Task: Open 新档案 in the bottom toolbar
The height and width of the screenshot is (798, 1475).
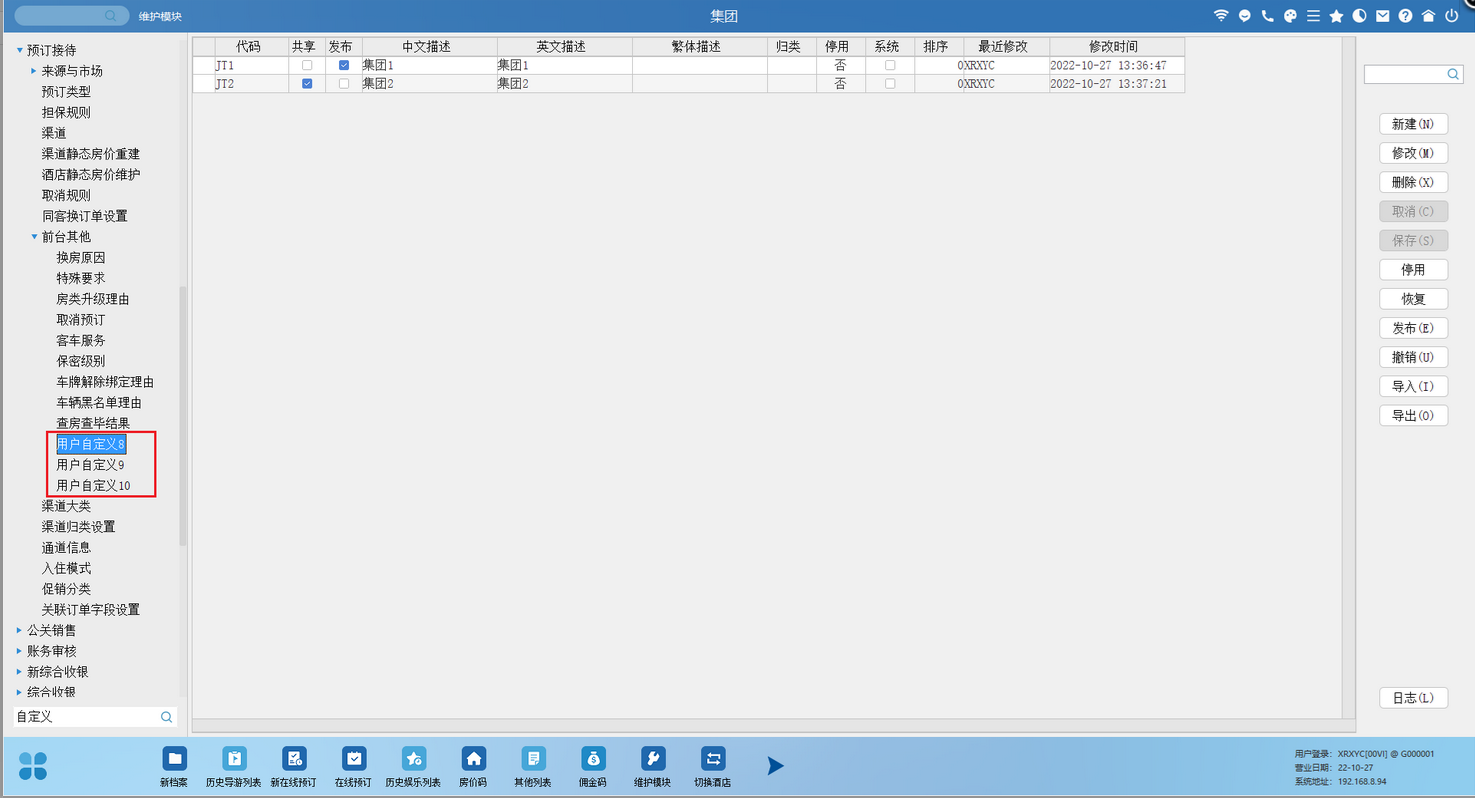Action: tap(174, 766)
